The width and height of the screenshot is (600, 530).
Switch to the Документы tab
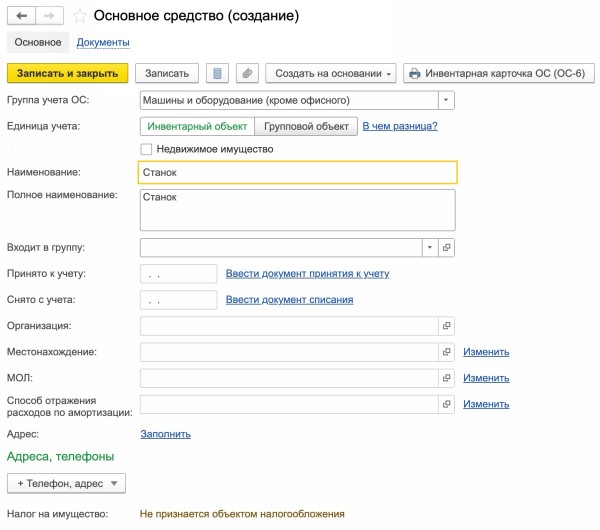[x=103, y=42]
